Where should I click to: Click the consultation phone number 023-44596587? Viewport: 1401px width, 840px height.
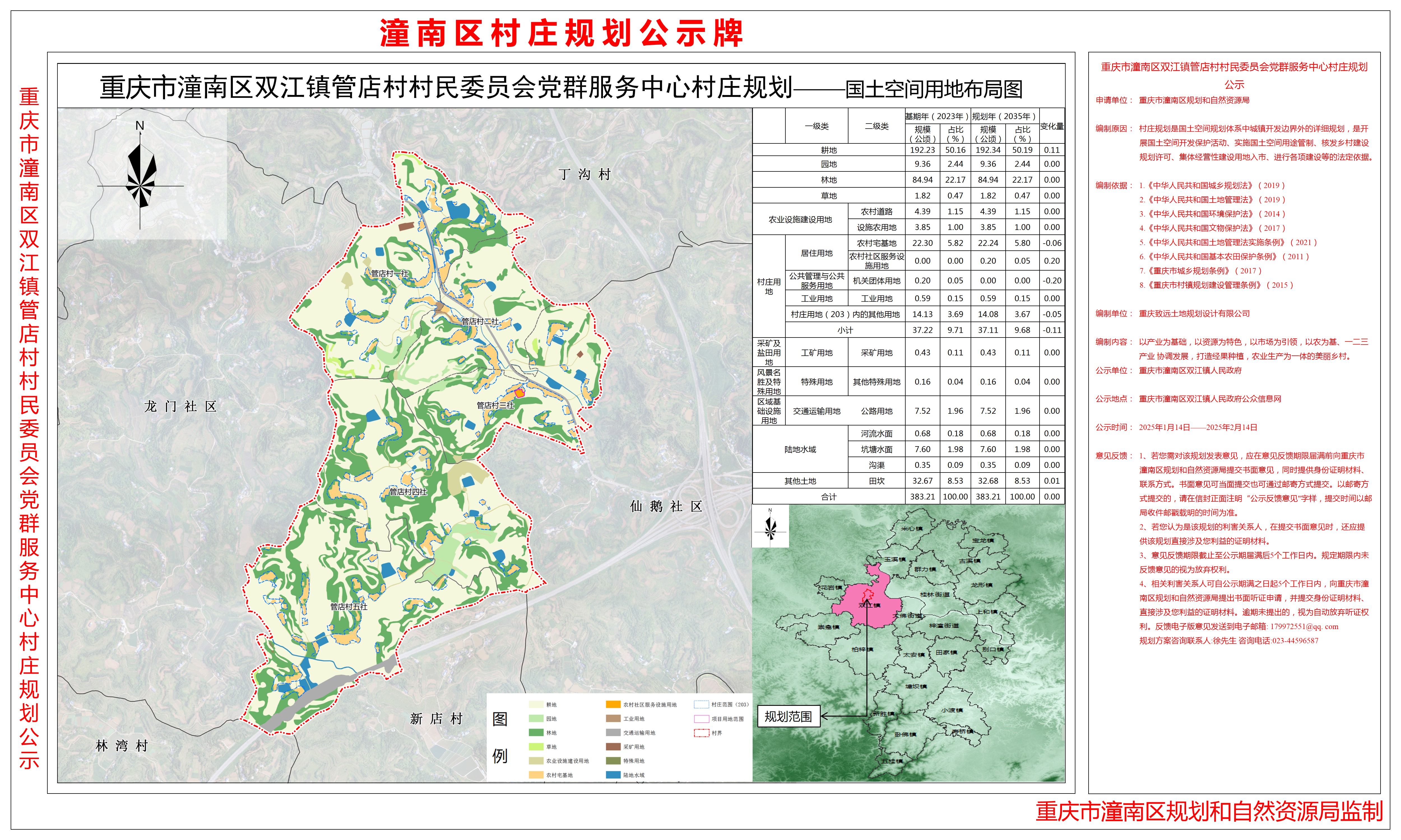click(x=1295, y=641)
